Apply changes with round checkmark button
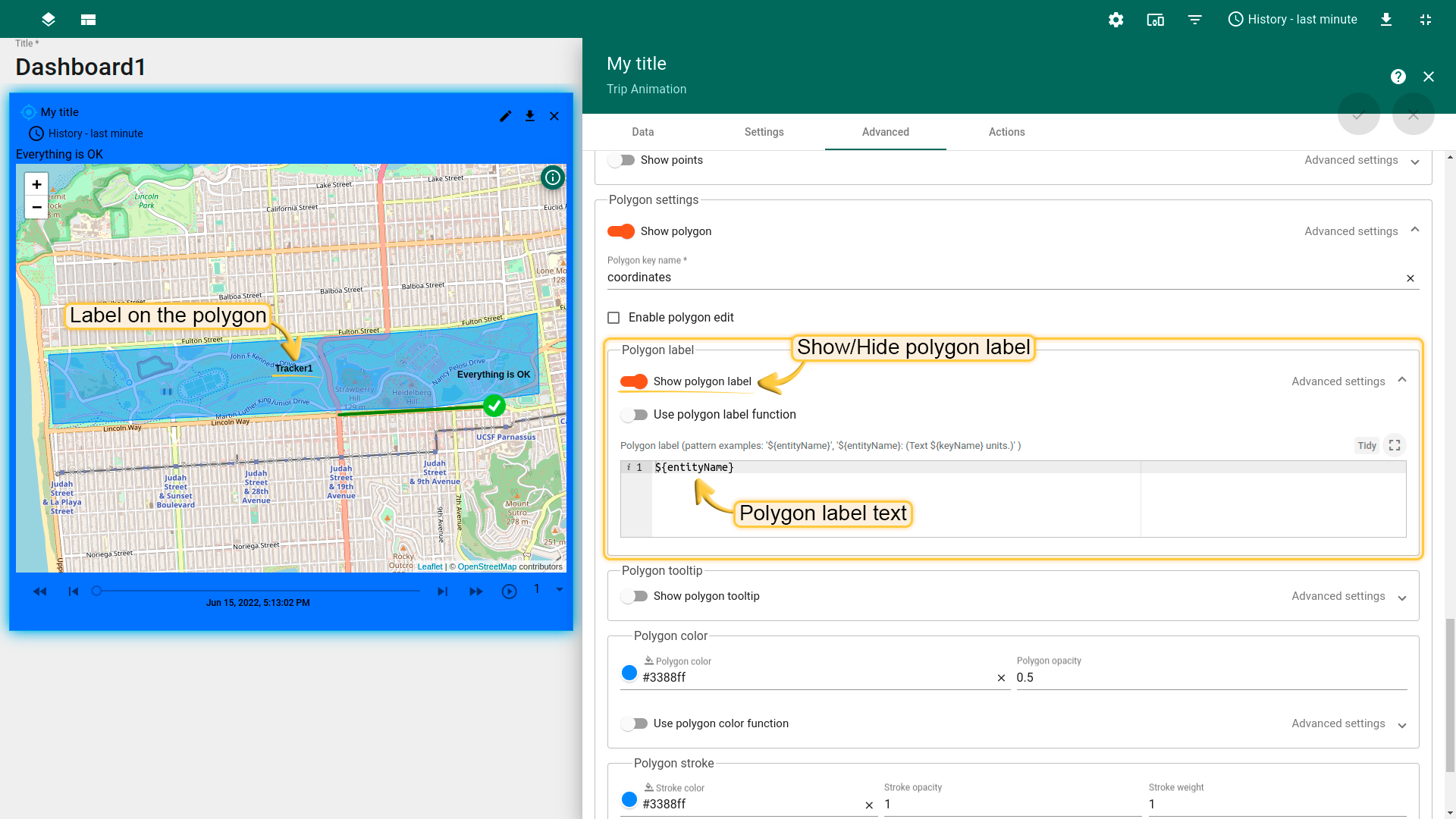The width and height of the screenshot is (1456, 819). click(1359, 115)
